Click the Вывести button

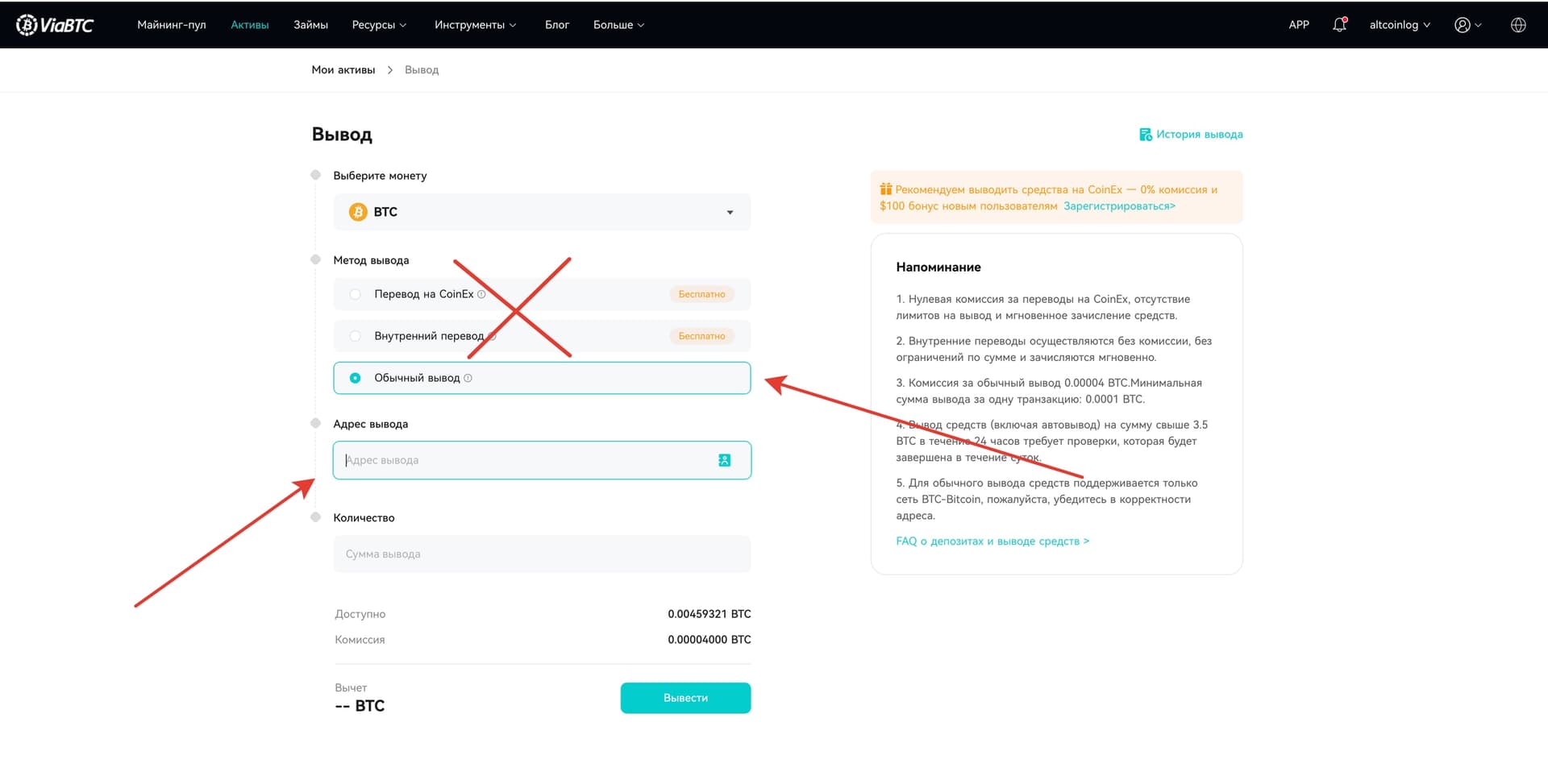(x=685, y=698)
